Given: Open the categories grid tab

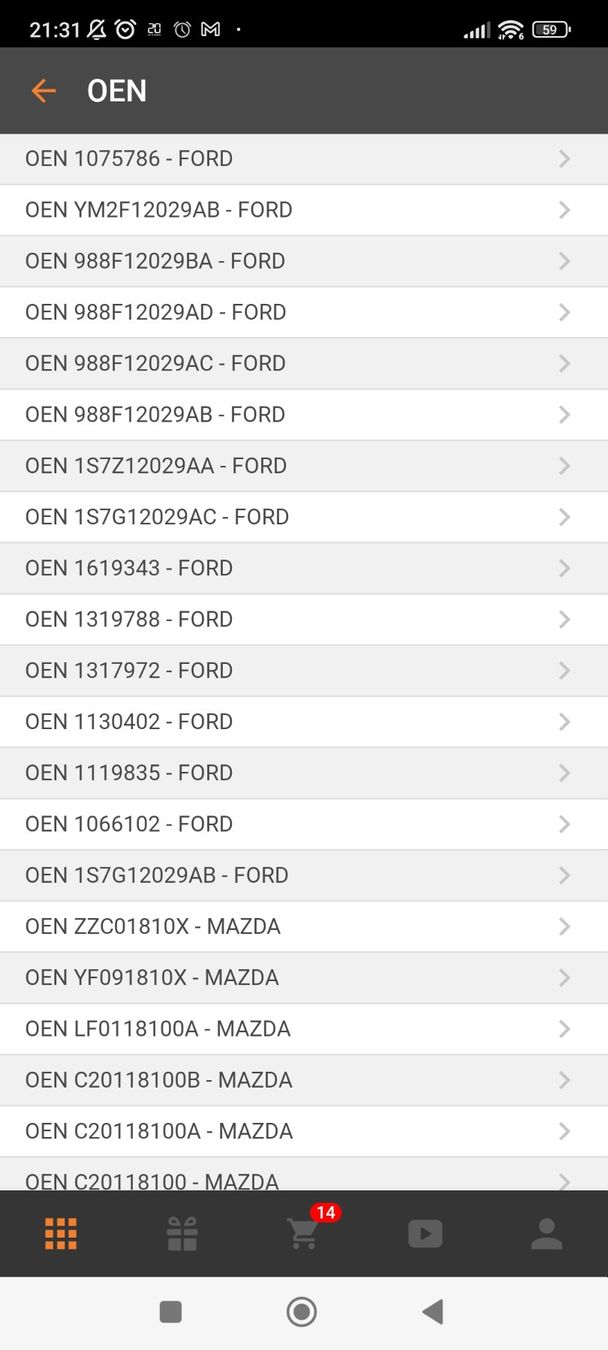Looking at the screenshot, I should pos(61,1234).
